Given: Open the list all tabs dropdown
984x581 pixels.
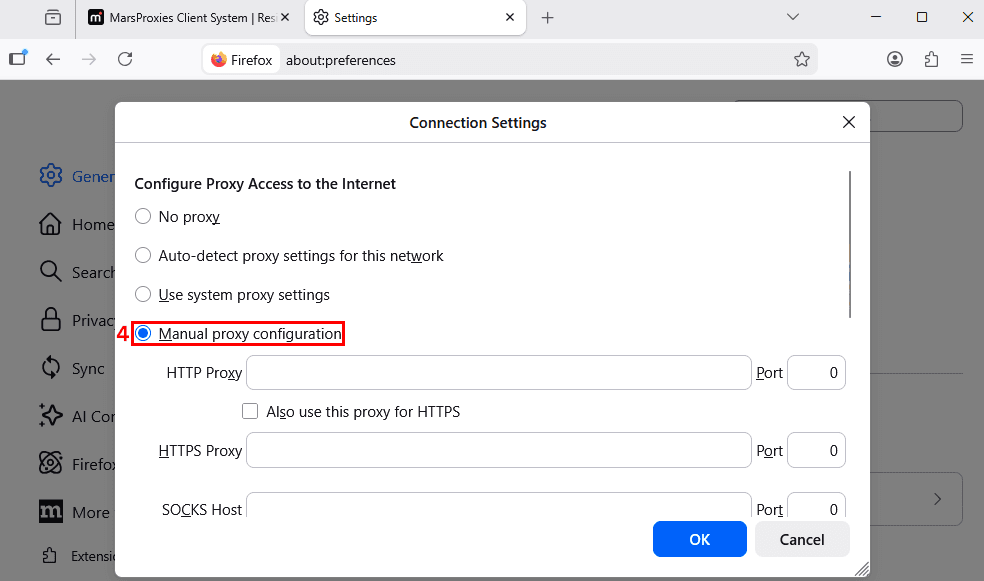Looking at the screenshot, I should [x=793, y=17].
